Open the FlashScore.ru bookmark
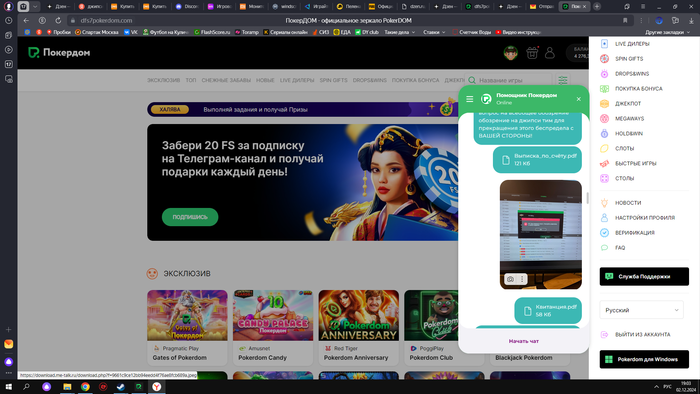Viewport: 700px width, 394px height. click(212, 32)
